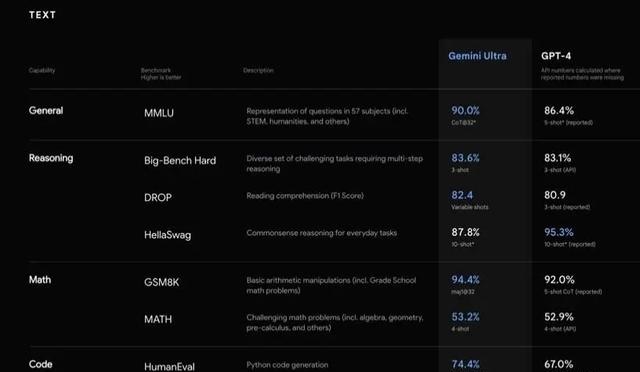The height and width of the screenshot is (372, 640).
Task: Click the HellaSwag benchmark name
Action: (x=167, y=235)
